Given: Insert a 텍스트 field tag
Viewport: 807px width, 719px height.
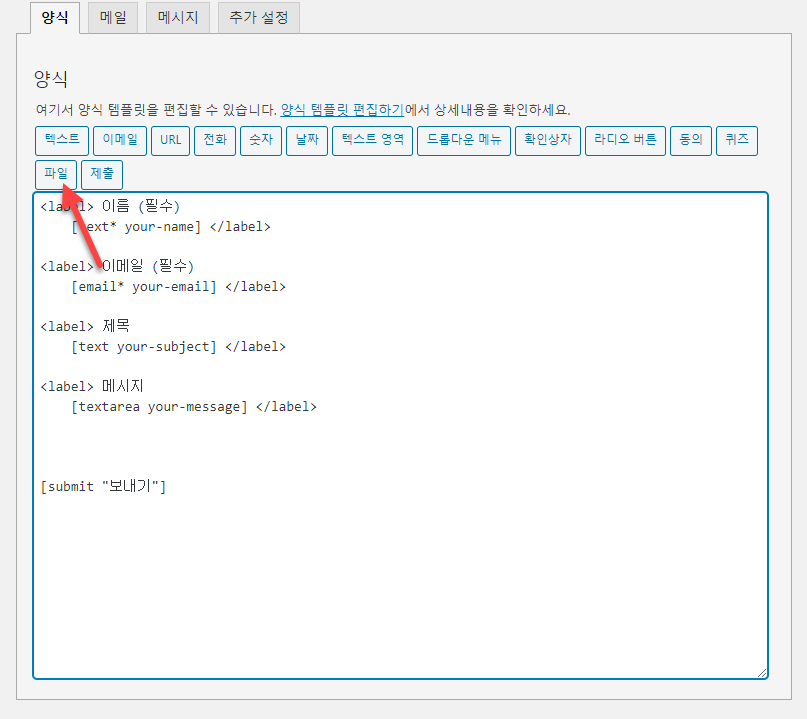Looking at the screenshot, I should (62, 141).
